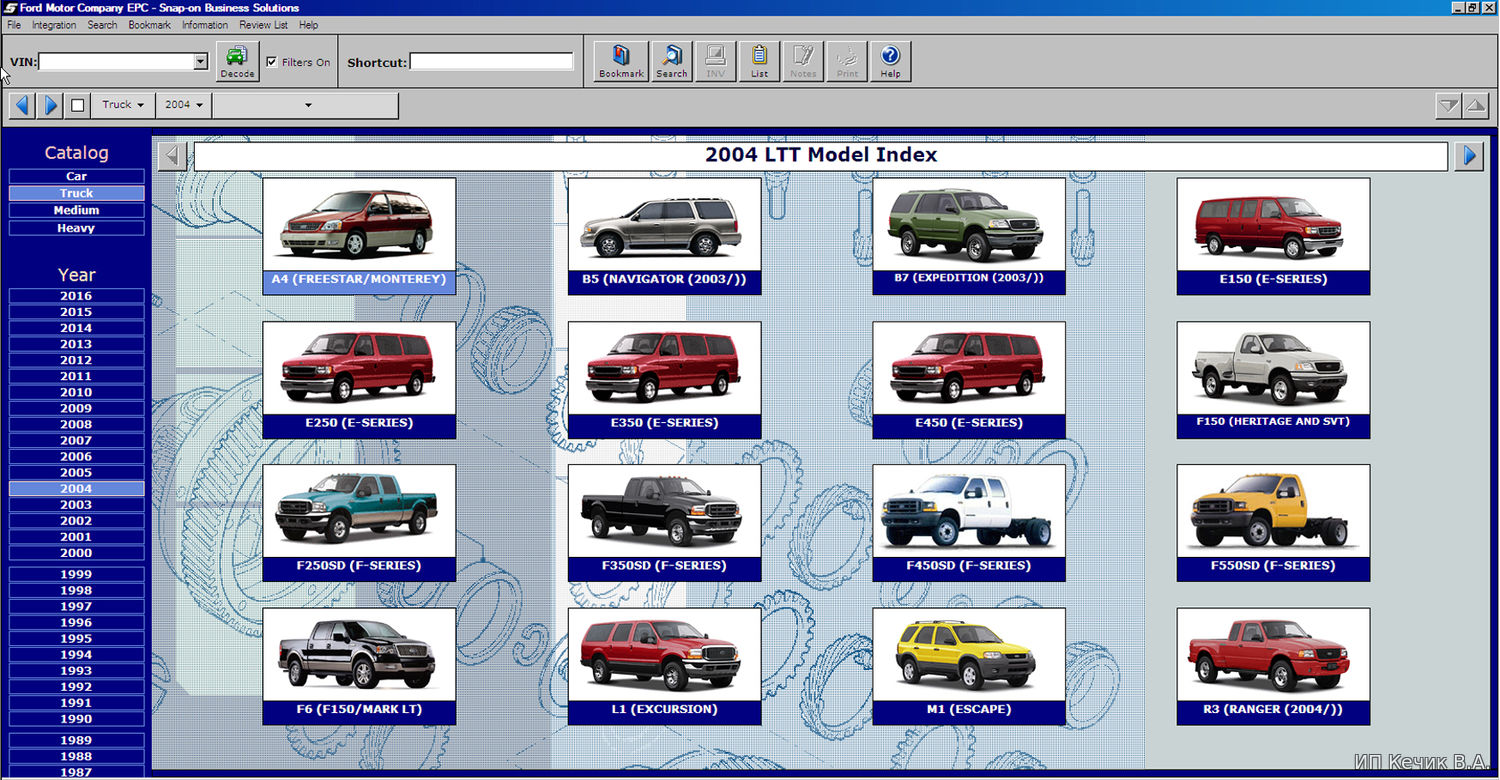Screen dimensions: 1500x780
Task: Click the VIN input field
Action: [x=116, y=62]
